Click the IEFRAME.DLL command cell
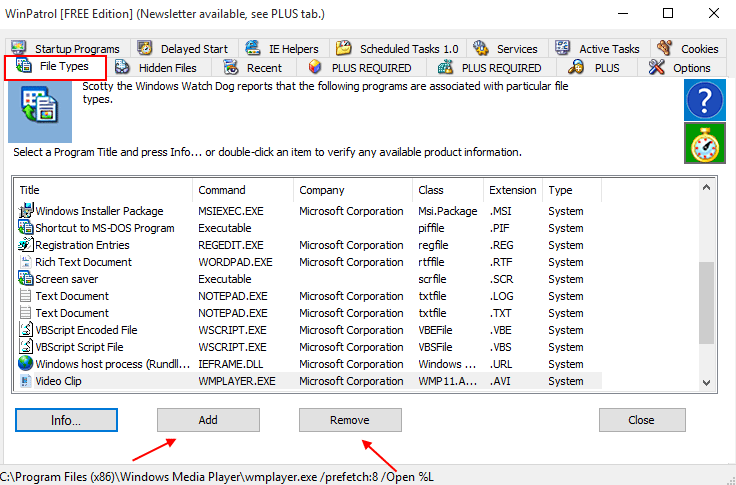Screen dimensions: 736x485 click(231, 363)
